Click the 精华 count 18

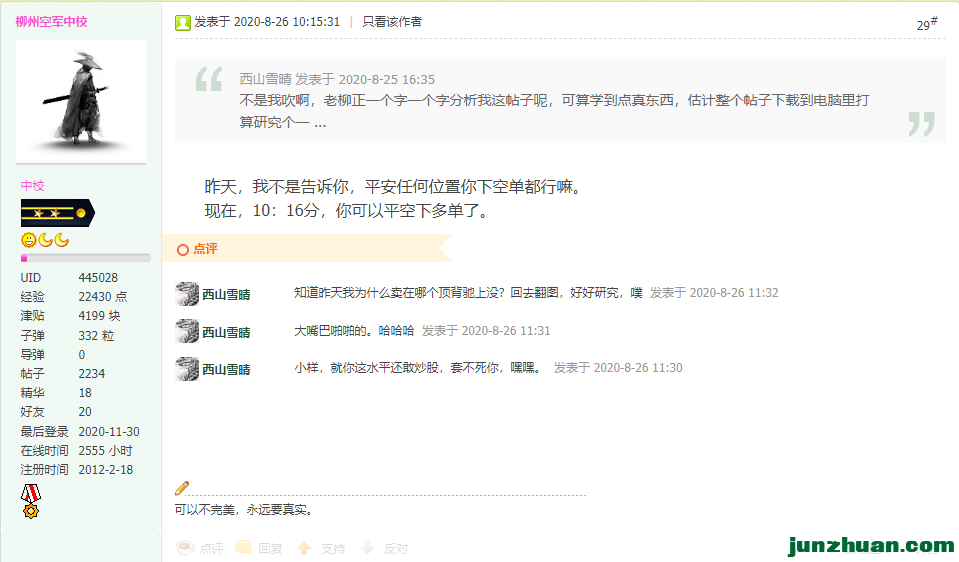click(x=85, y=393)
